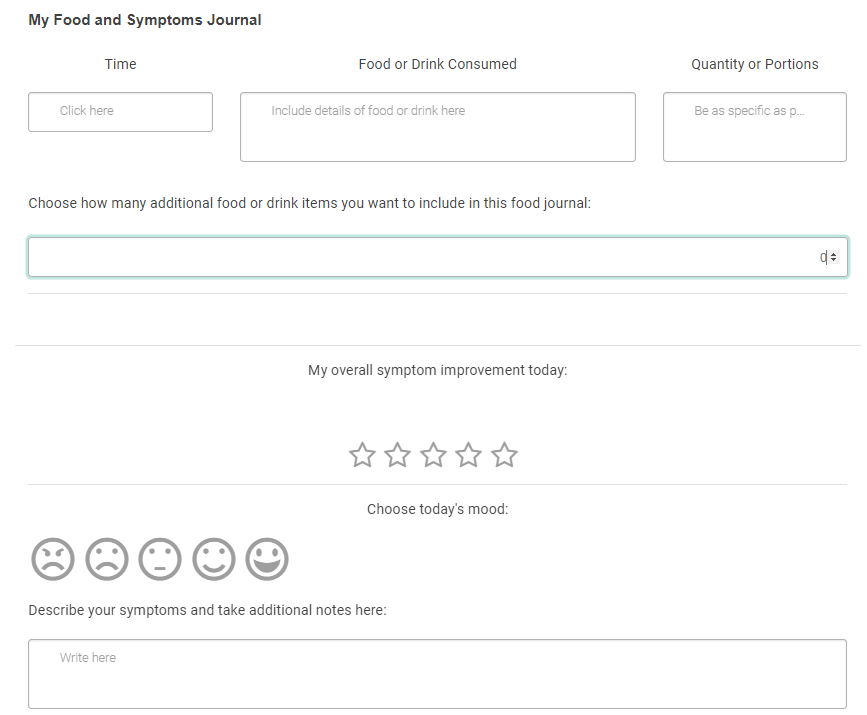Select the angry face mood

pyautogui.click(x=53, y=559)
